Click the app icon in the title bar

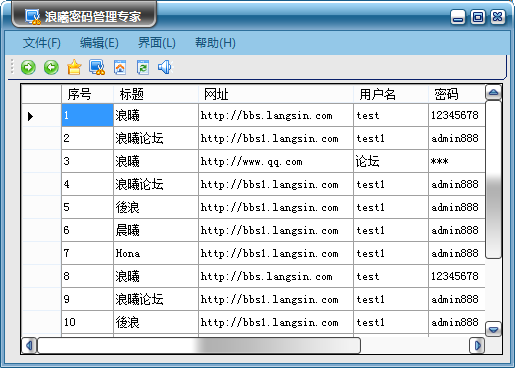(33, 16)
